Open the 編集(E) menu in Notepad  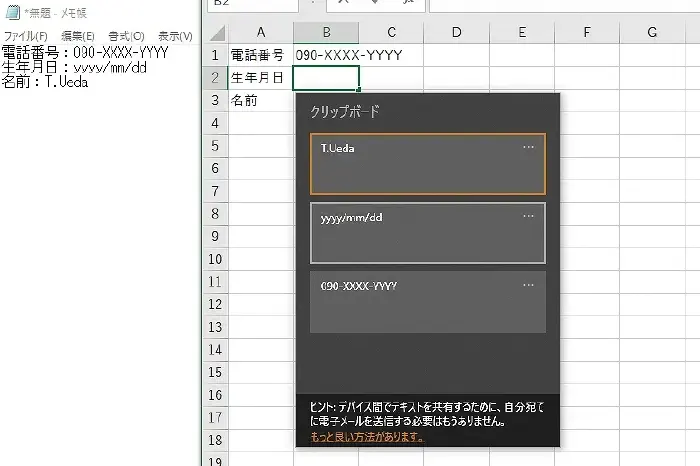pyautogui.click(x=78, y=37)
